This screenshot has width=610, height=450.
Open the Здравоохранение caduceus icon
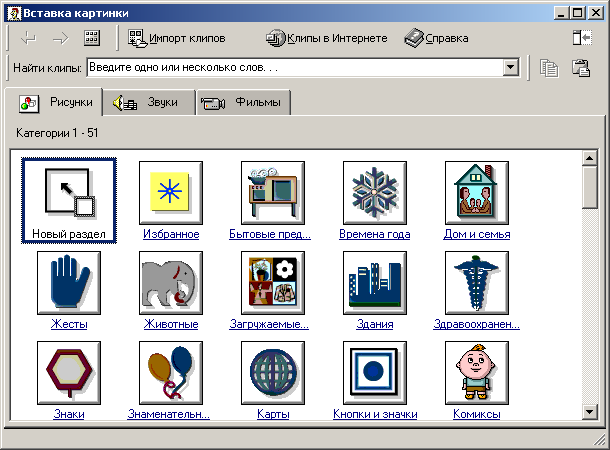pyautogui.click(x=477, y=283)
